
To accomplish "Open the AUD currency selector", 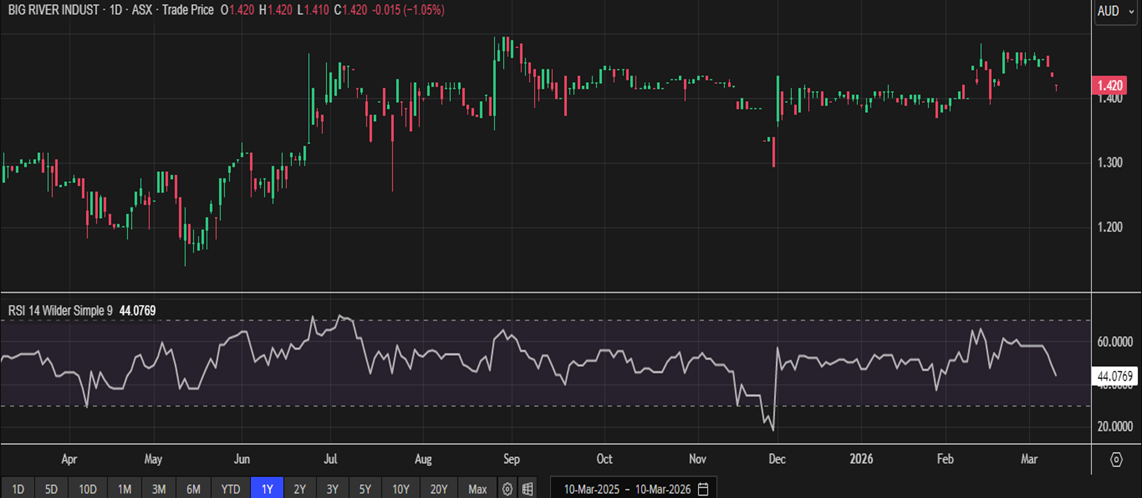I will (x=1117, y=12).
